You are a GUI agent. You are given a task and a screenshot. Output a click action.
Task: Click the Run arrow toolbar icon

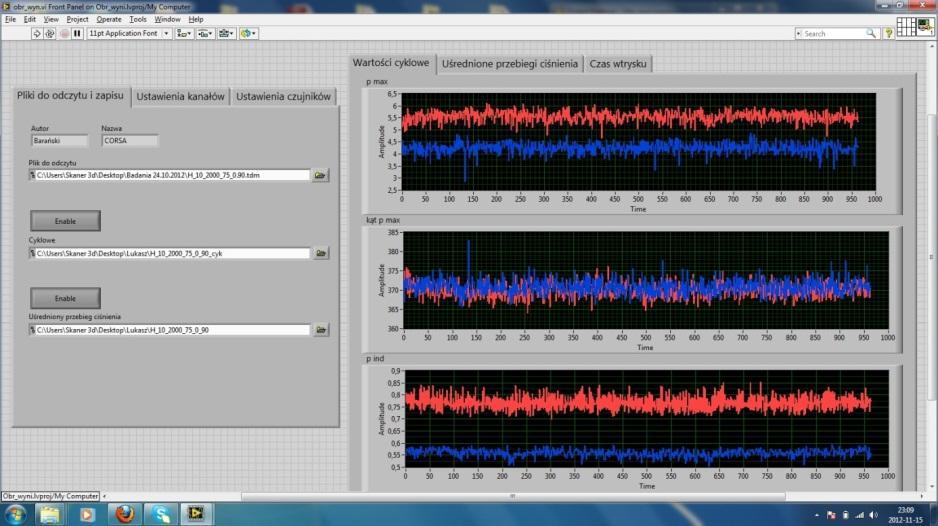tap(36, 34)
